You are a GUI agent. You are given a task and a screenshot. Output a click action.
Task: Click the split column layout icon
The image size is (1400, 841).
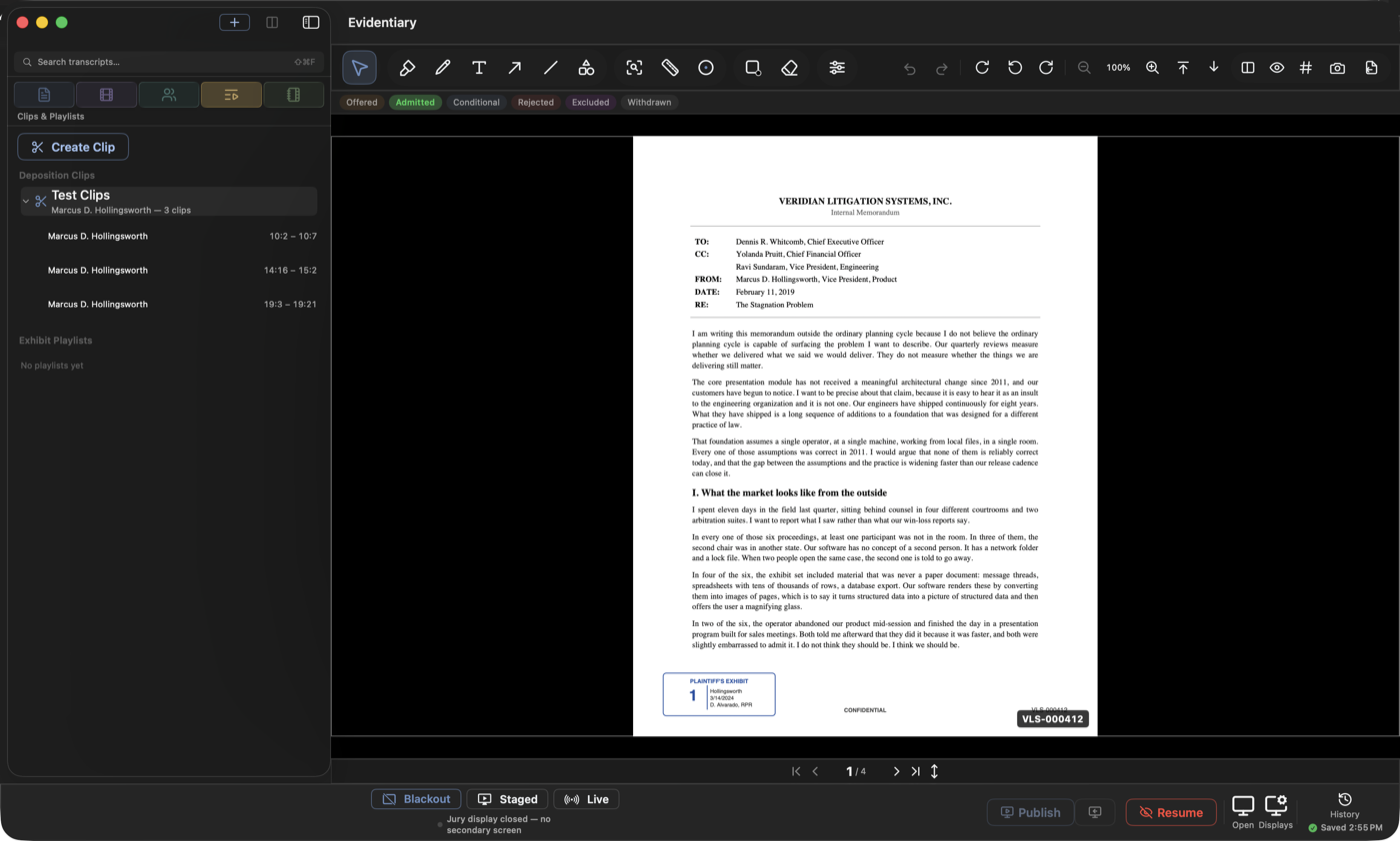click(272, 22)
